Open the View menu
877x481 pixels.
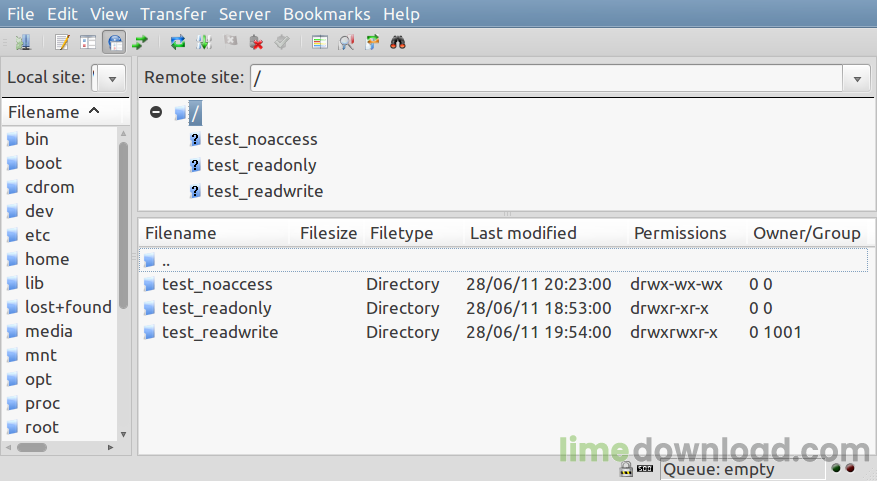109,14
